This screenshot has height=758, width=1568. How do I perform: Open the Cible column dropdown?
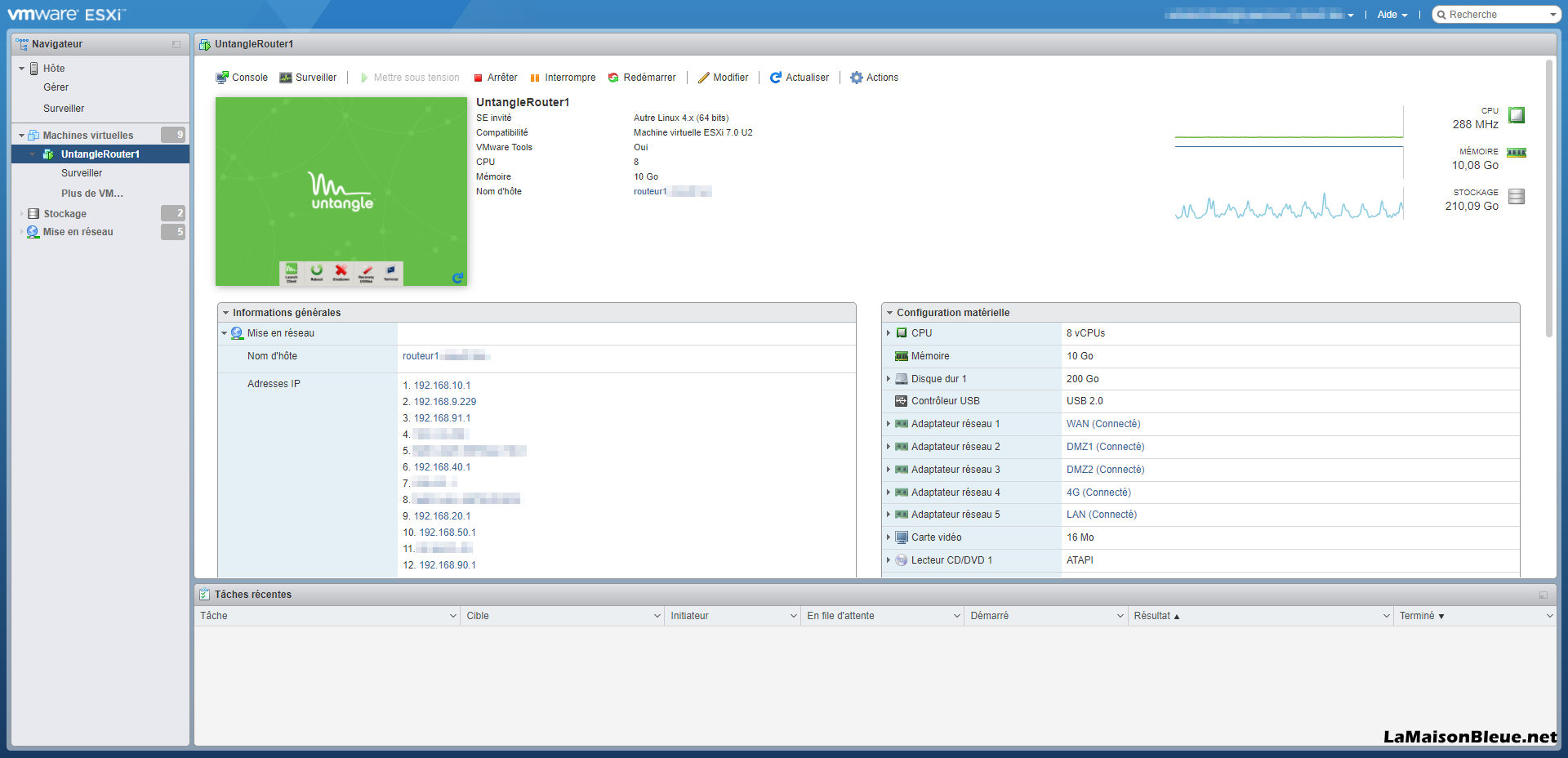[657, 616]
